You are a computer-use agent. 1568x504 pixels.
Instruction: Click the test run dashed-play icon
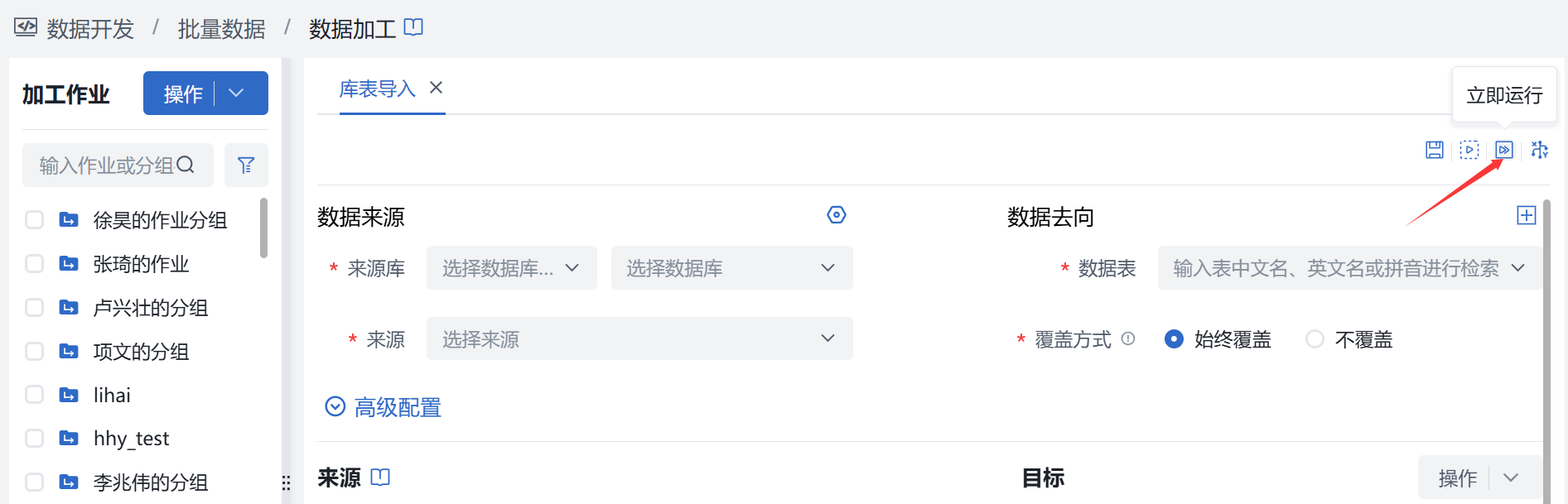(1469, 150)
